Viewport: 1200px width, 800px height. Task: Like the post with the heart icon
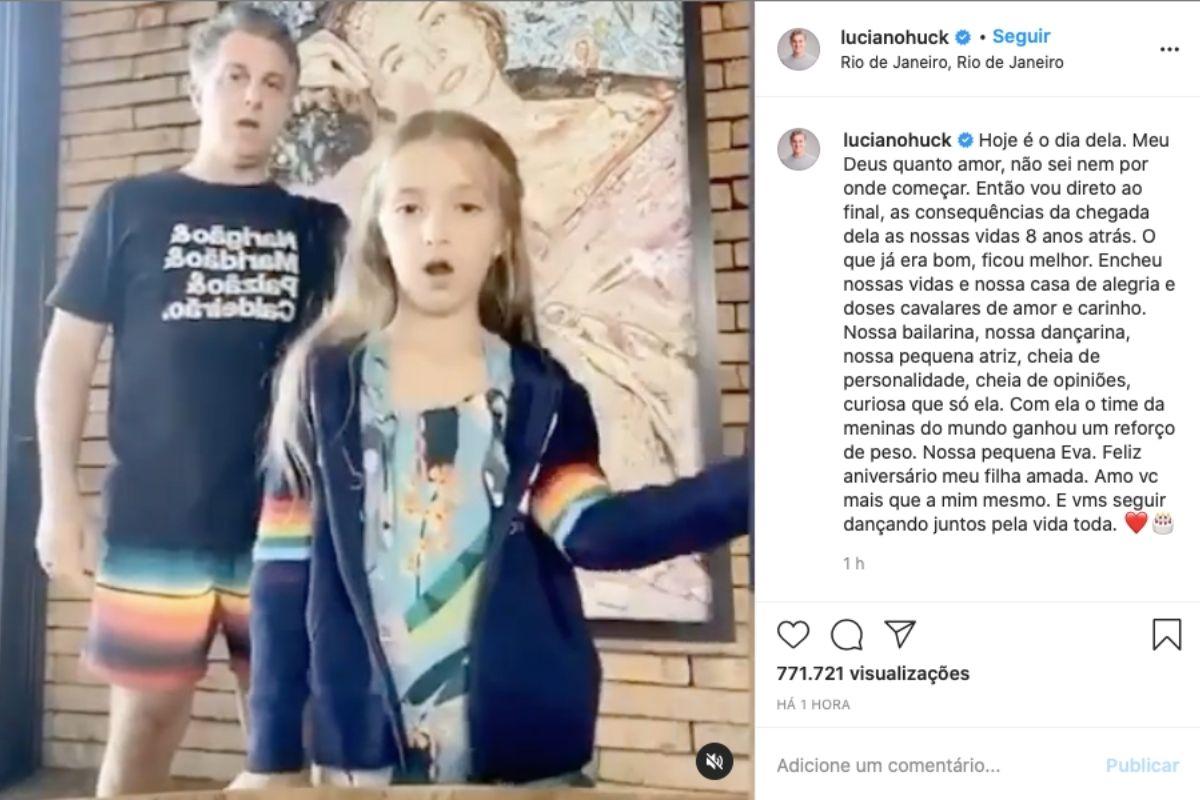(793, 634)
